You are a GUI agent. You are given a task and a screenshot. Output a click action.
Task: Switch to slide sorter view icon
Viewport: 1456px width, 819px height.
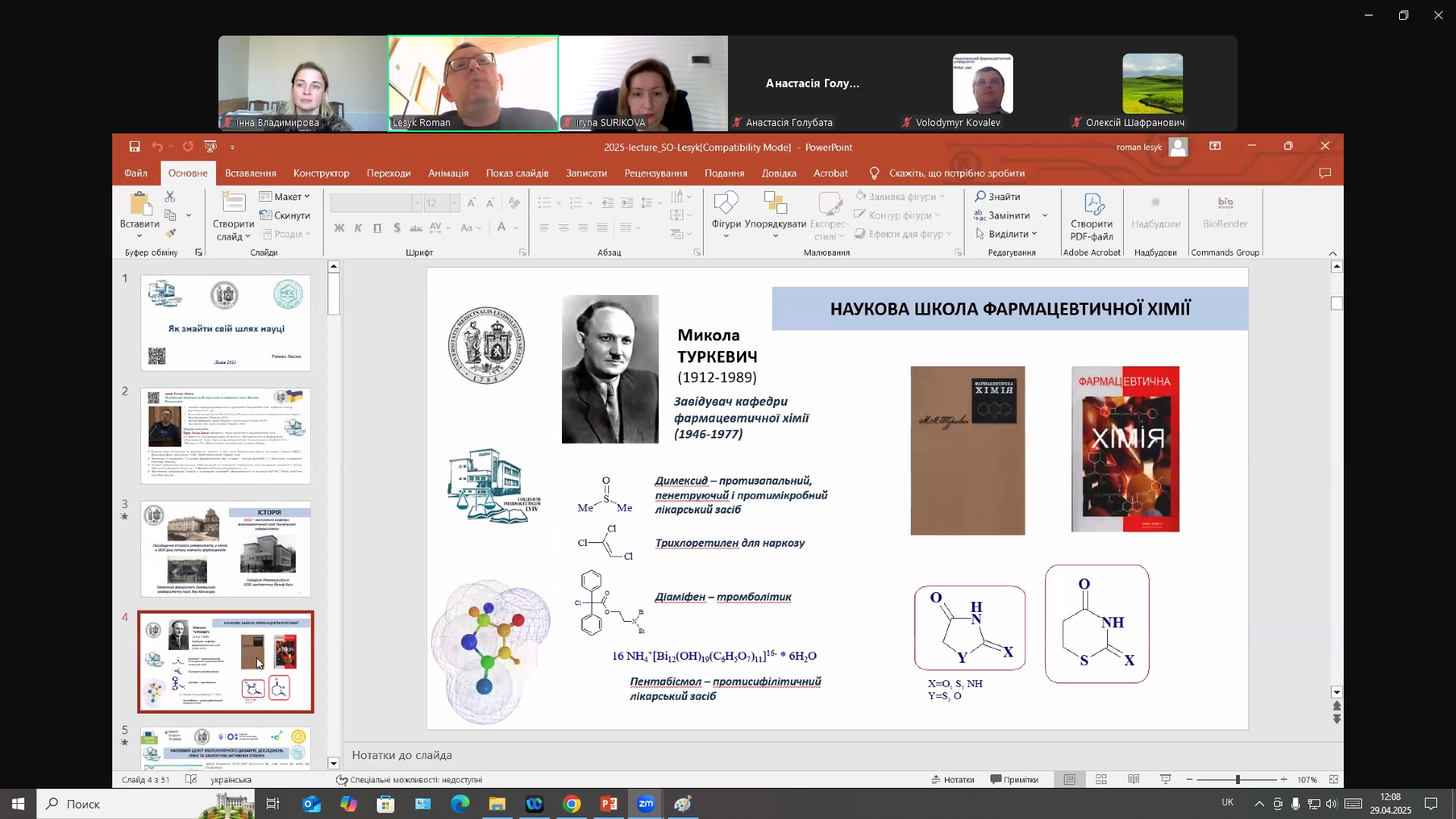pyautogui.click(x=1101, y=780)
